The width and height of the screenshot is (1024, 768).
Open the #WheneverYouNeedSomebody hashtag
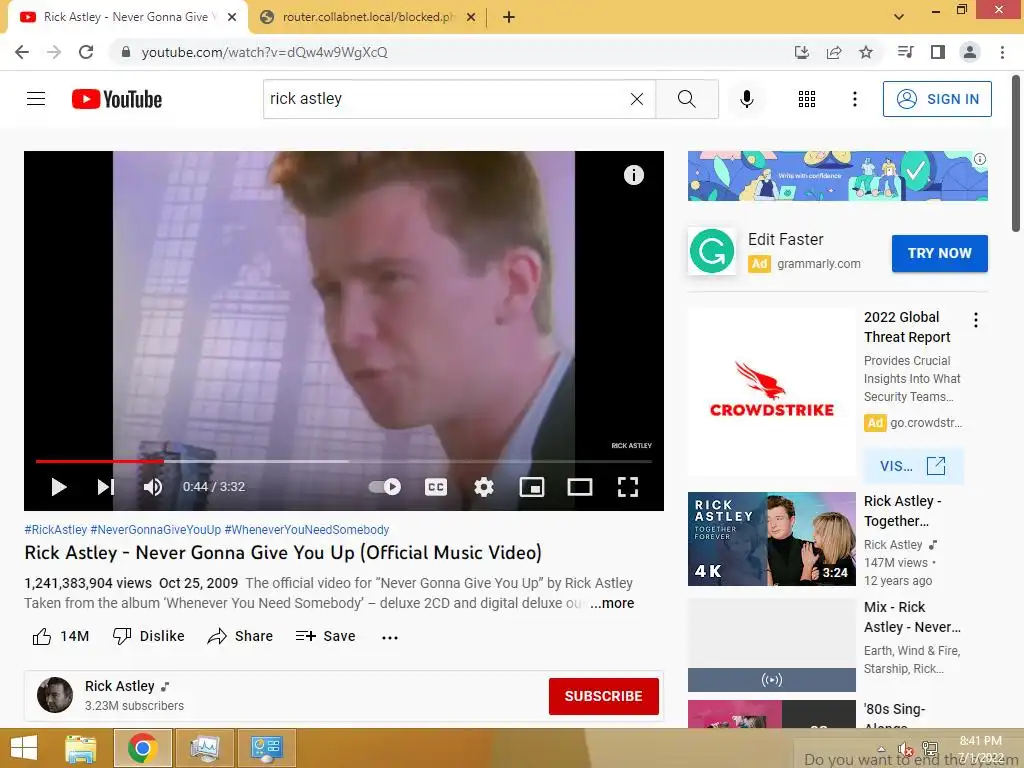point(306,530)
